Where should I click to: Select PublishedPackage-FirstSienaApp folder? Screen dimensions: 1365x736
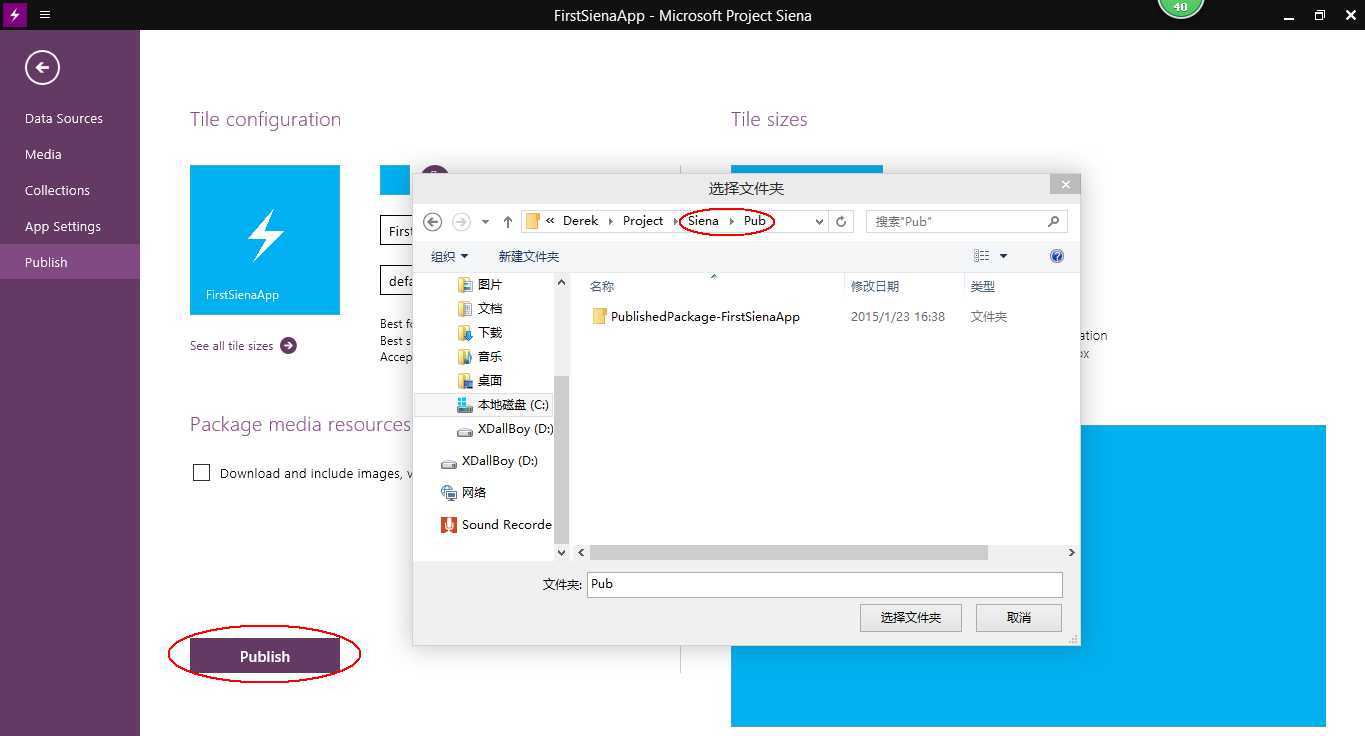[705, 316]
